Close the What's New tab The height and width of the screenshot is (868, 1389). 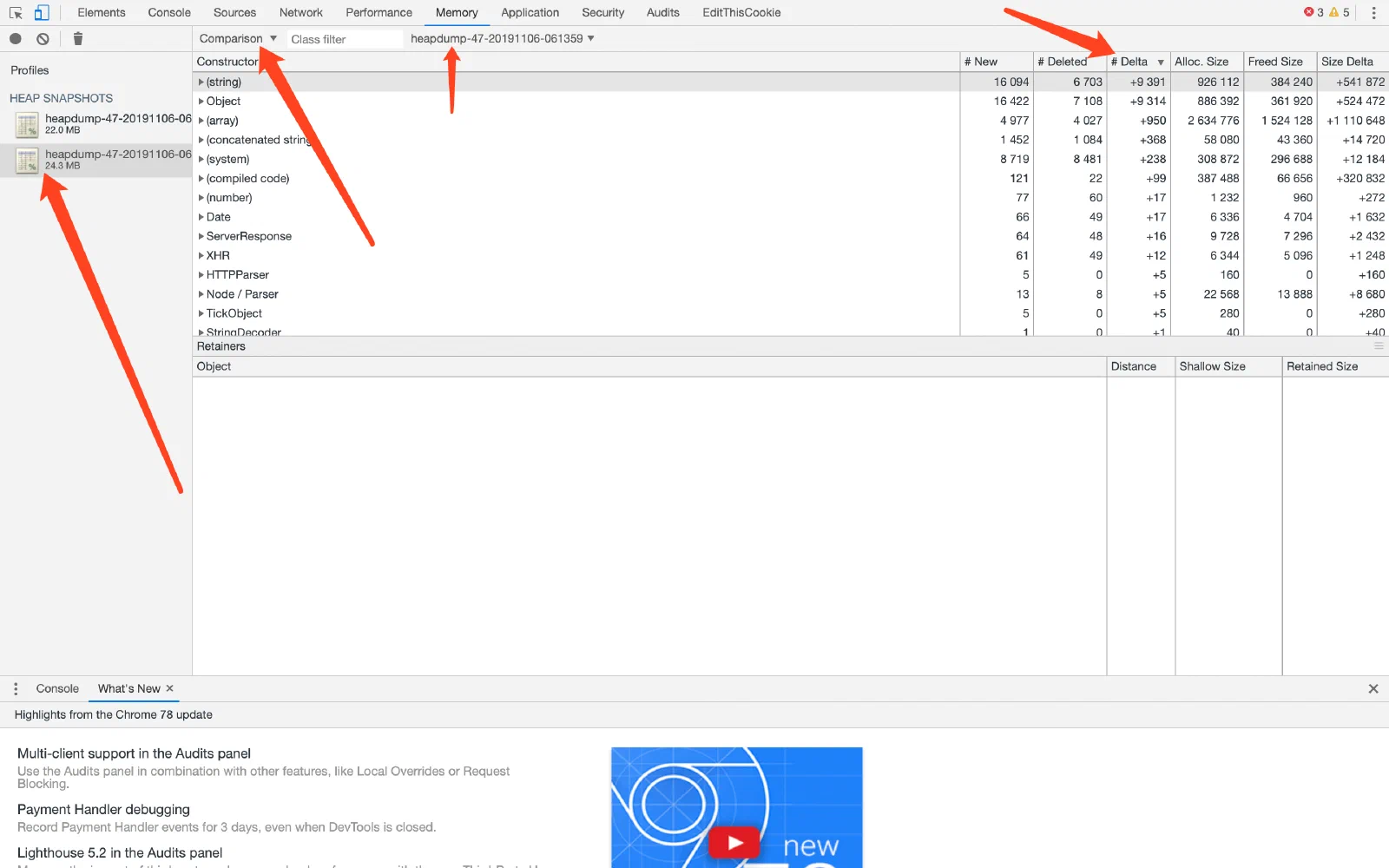[169, 688]
